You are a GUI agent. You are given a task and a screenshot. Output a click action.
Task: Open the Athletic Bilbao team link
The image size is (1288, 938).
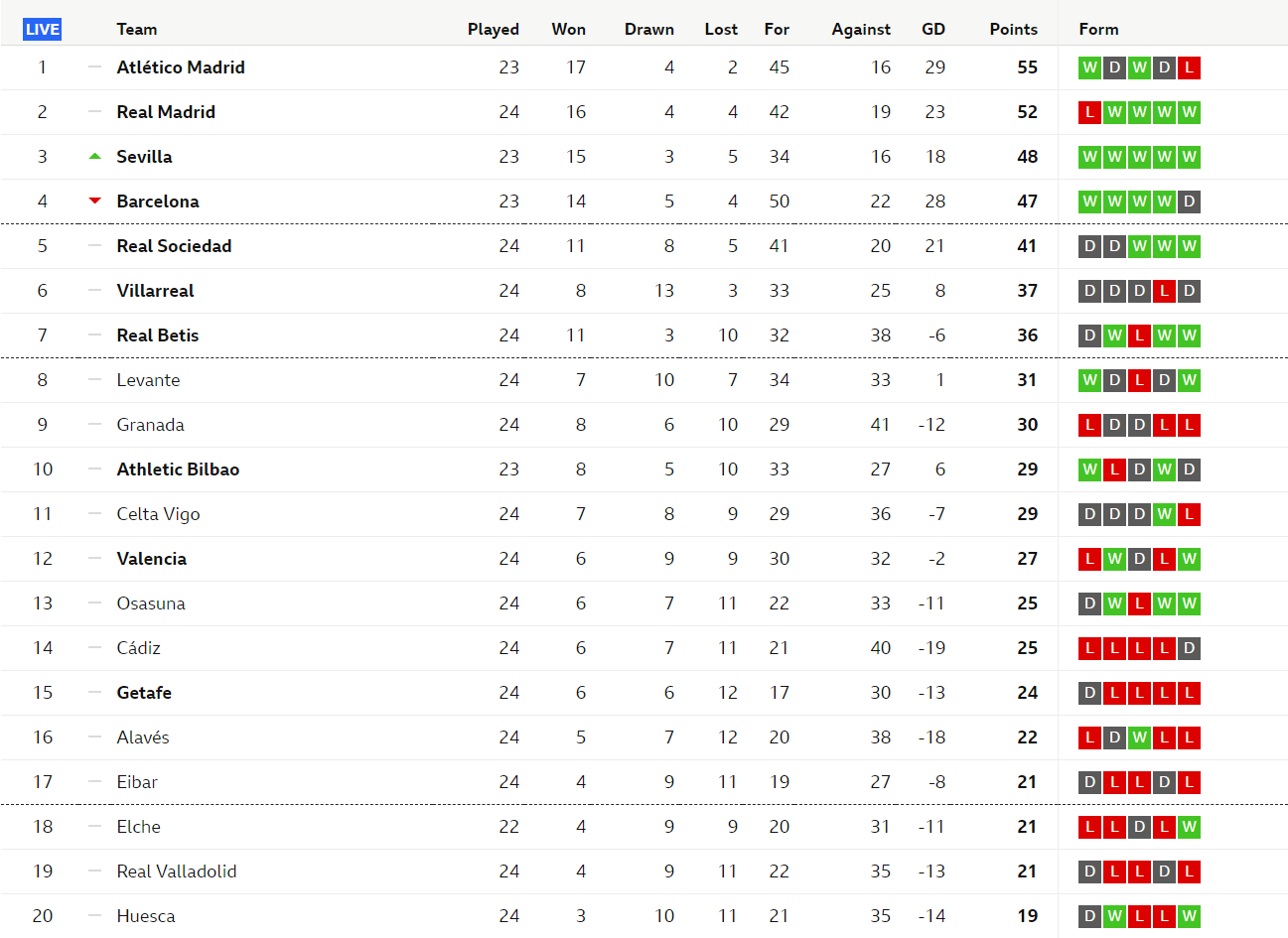coord(178,469)
